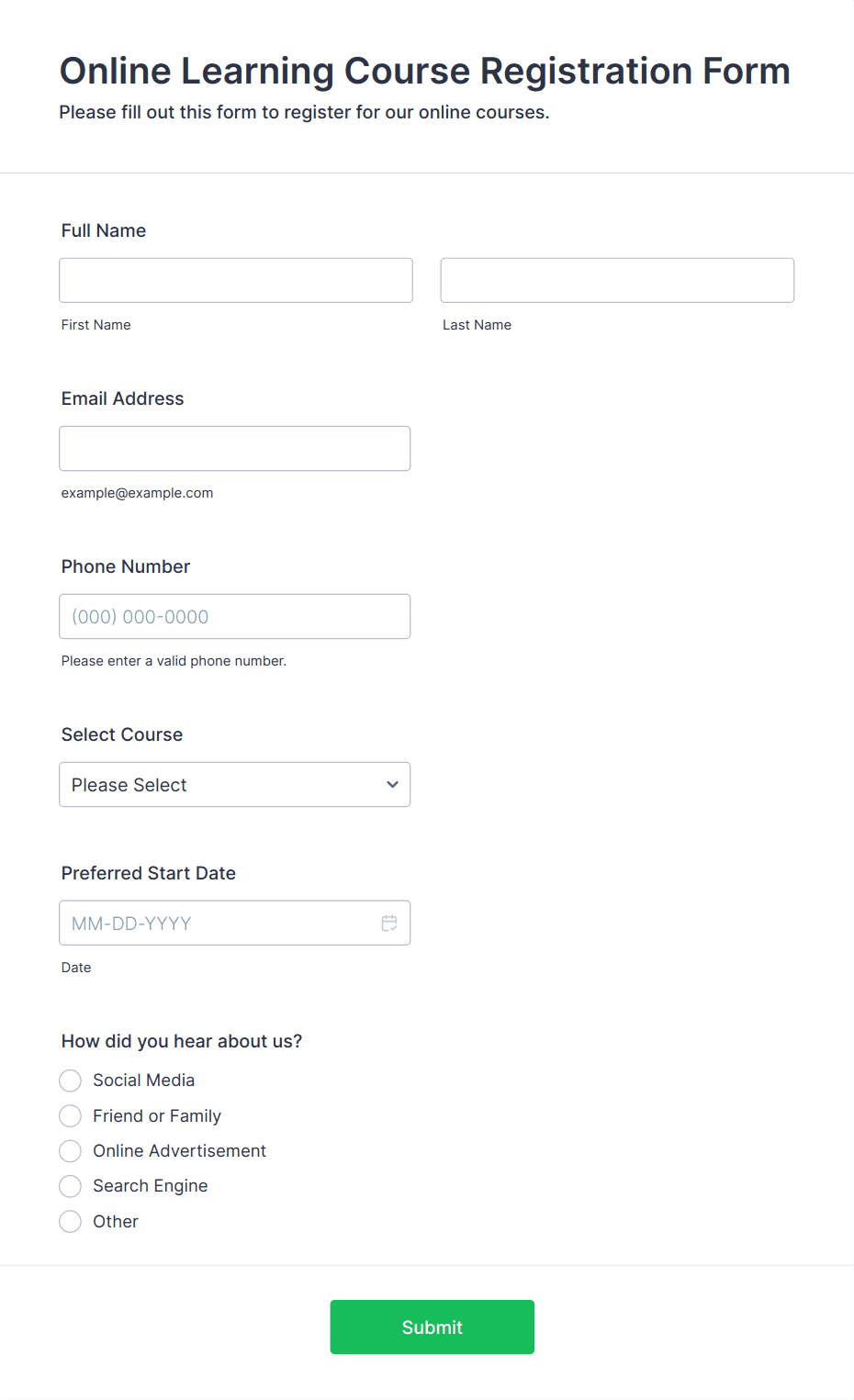Focus the Phone Number field
The image size is (854, 1400).
(234, 617)
